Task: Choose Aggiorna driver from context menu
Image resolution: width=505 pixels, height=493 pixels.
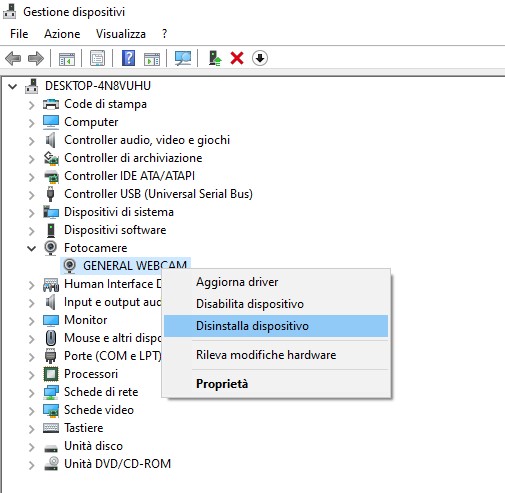Action: 276,282
